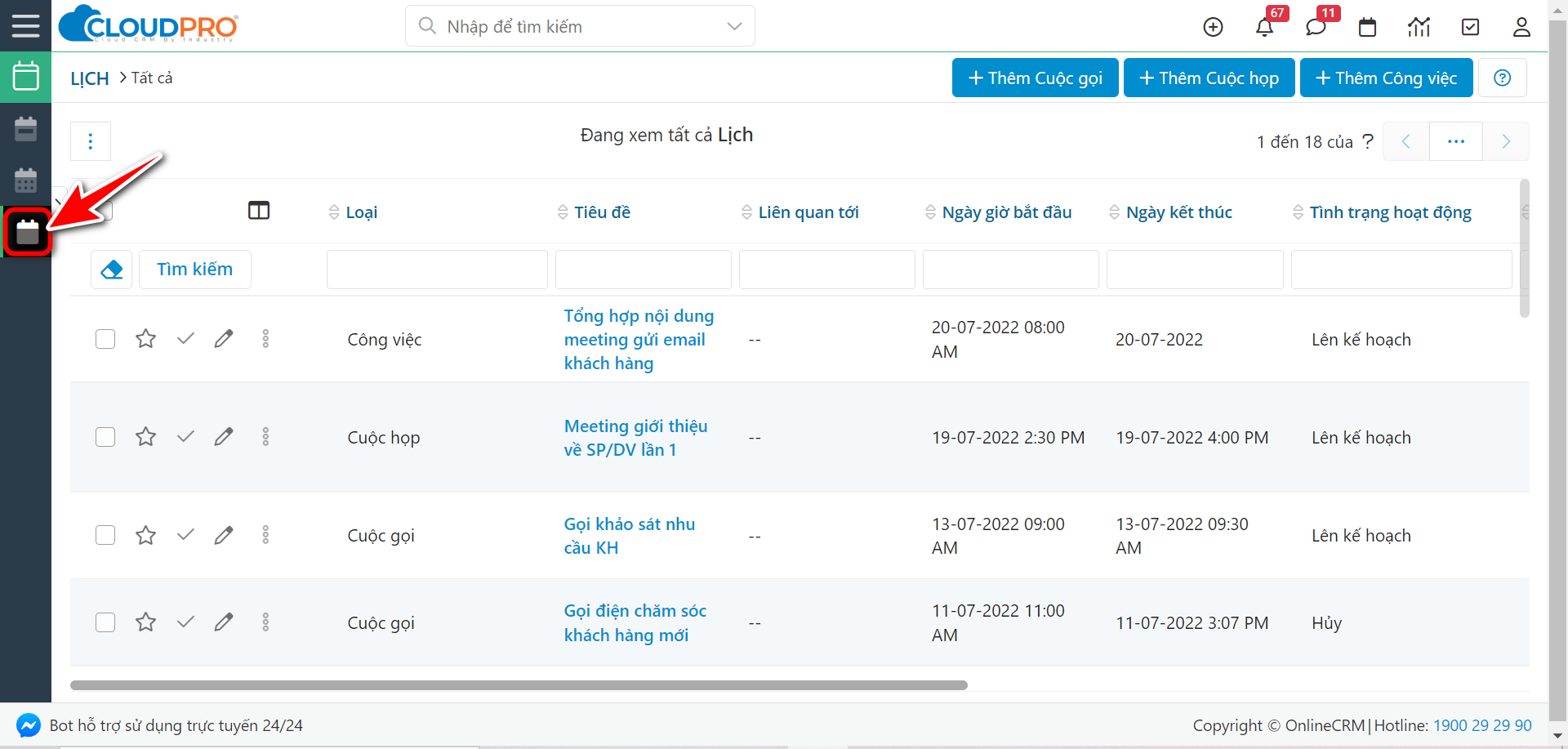Image resolution: width=1568 pixels, height=749 pixels.
Task: Star the Cuộc họp row
Action: [145, 437]
